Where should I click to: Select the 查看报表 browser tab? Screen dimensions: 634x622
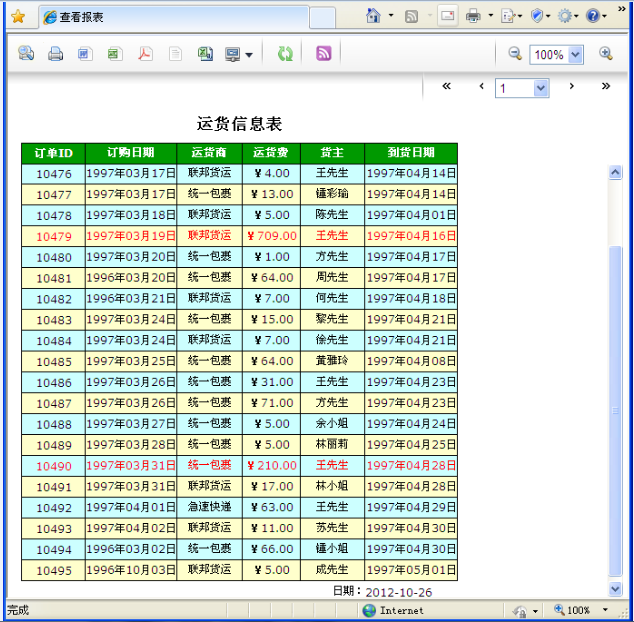point(174,17)
